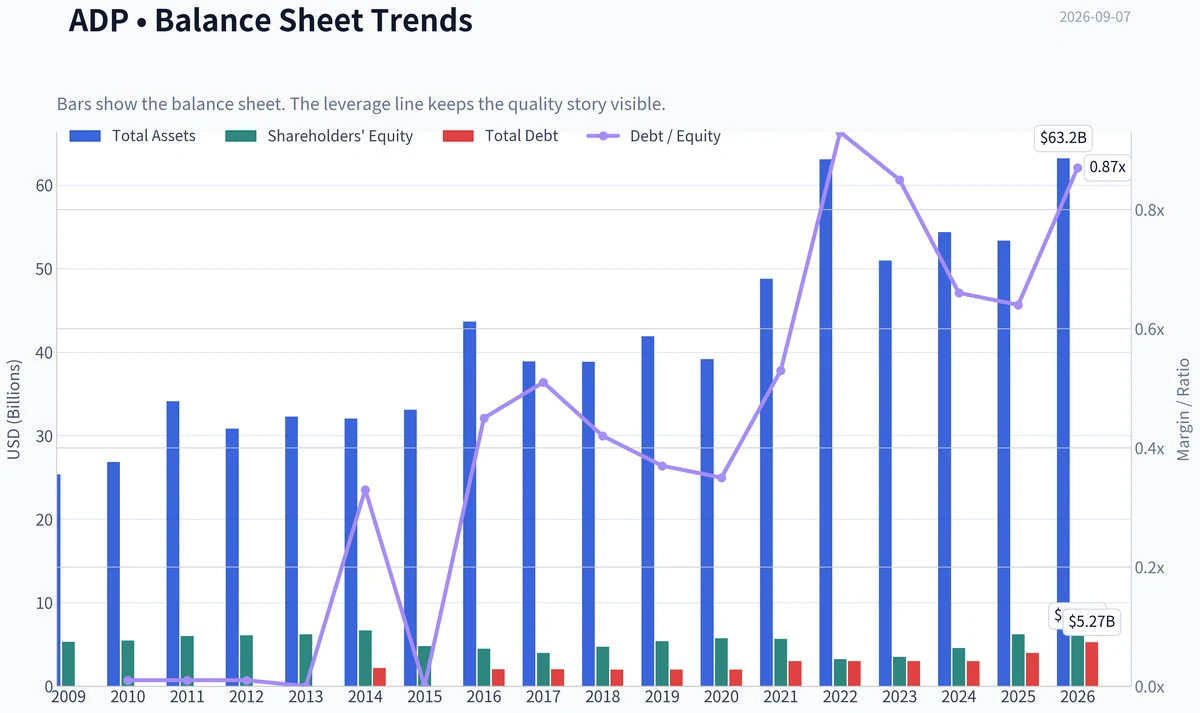Select the 2011 Total Assets bar
This screenshot has height=713, width=1200.
173,544
